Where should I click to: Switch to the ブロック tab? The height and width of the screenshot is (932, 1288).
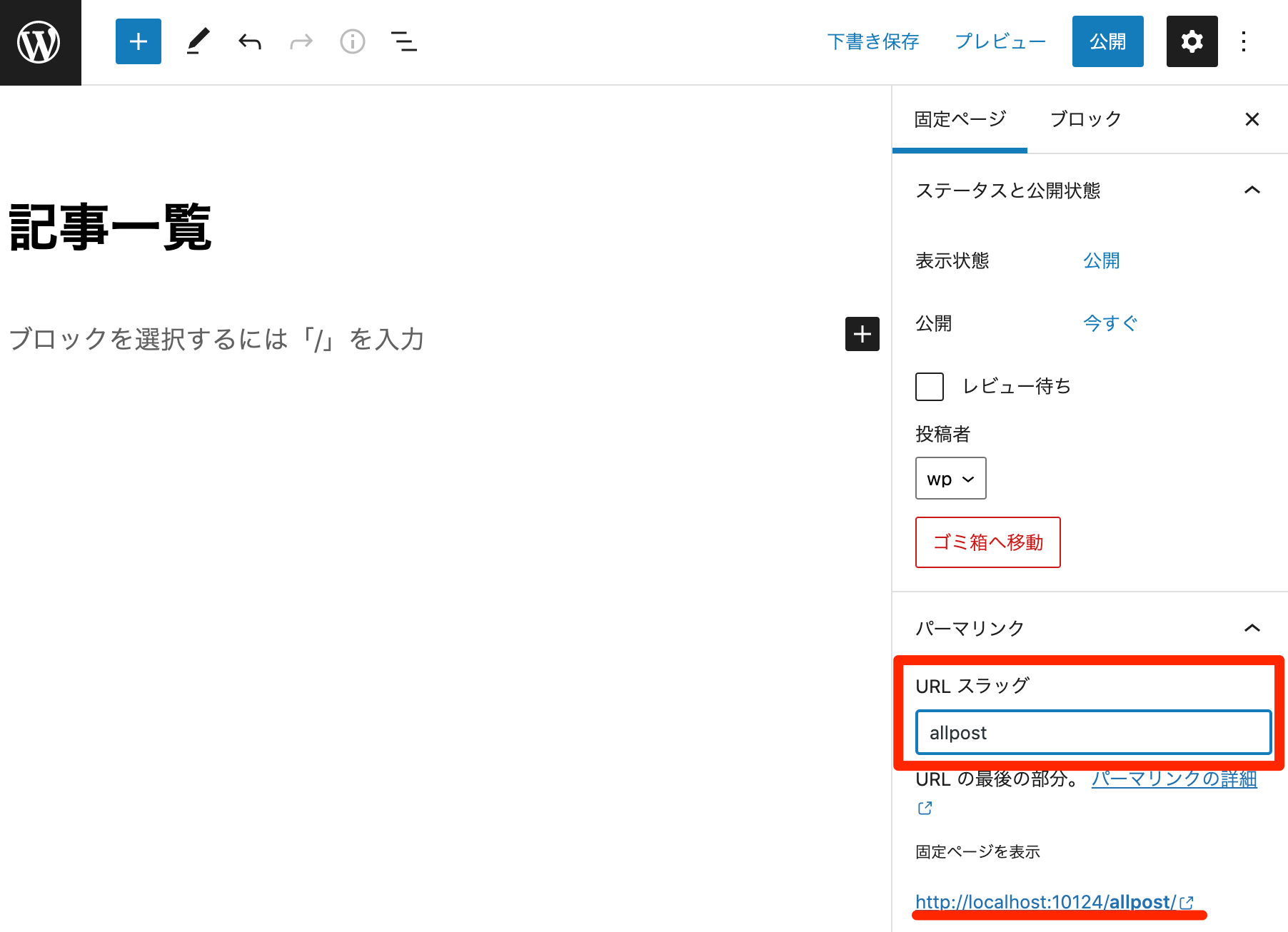1086,119
